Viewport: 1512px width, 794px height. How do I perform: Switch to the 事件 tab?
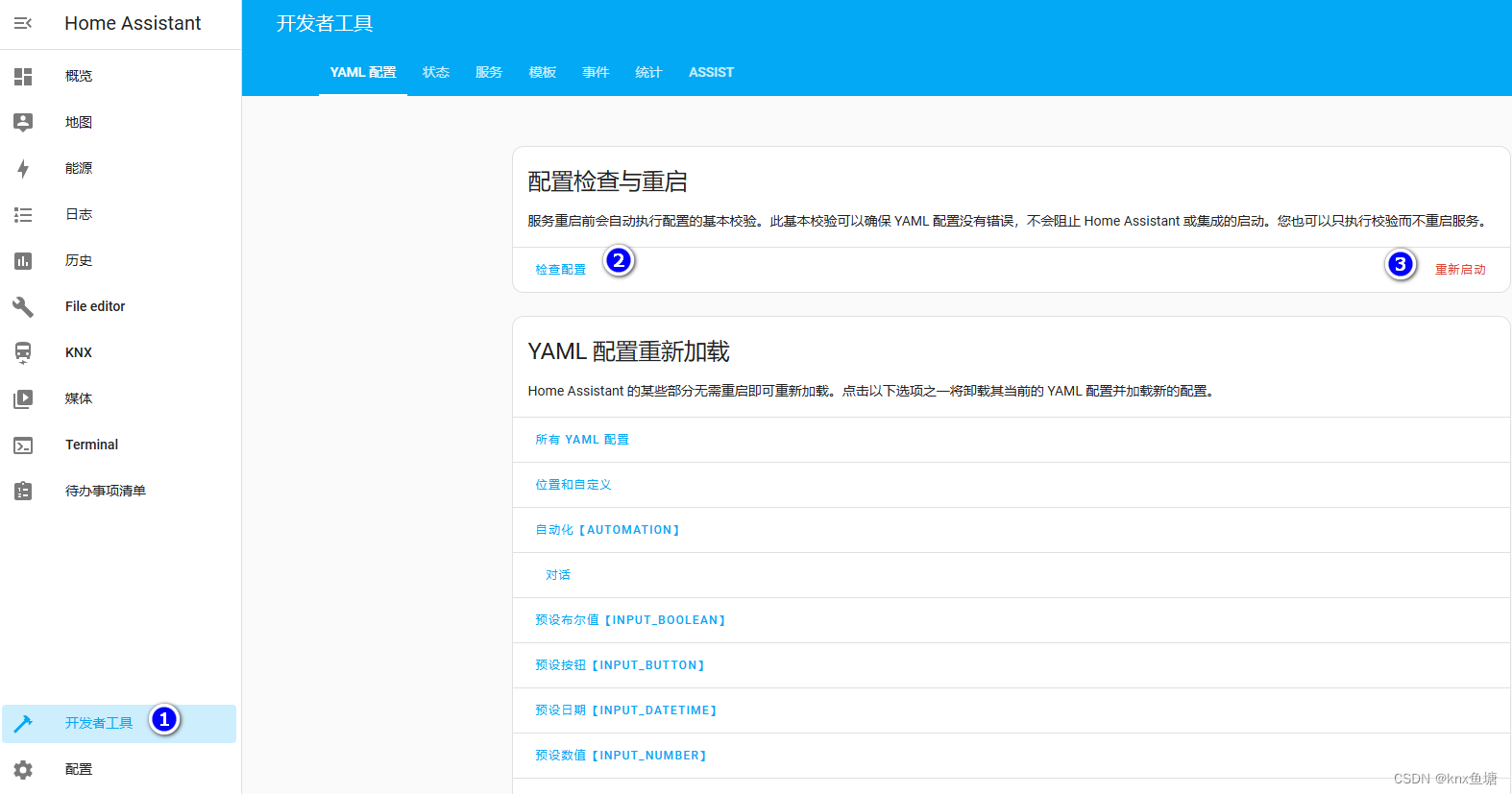point(596,72)
